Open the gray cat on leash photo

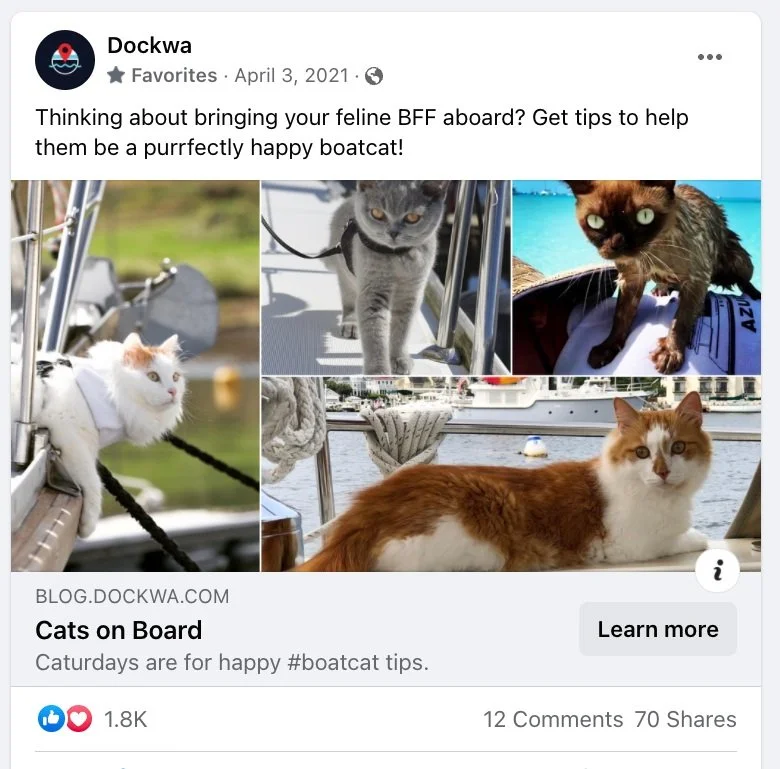pos(386,277)
